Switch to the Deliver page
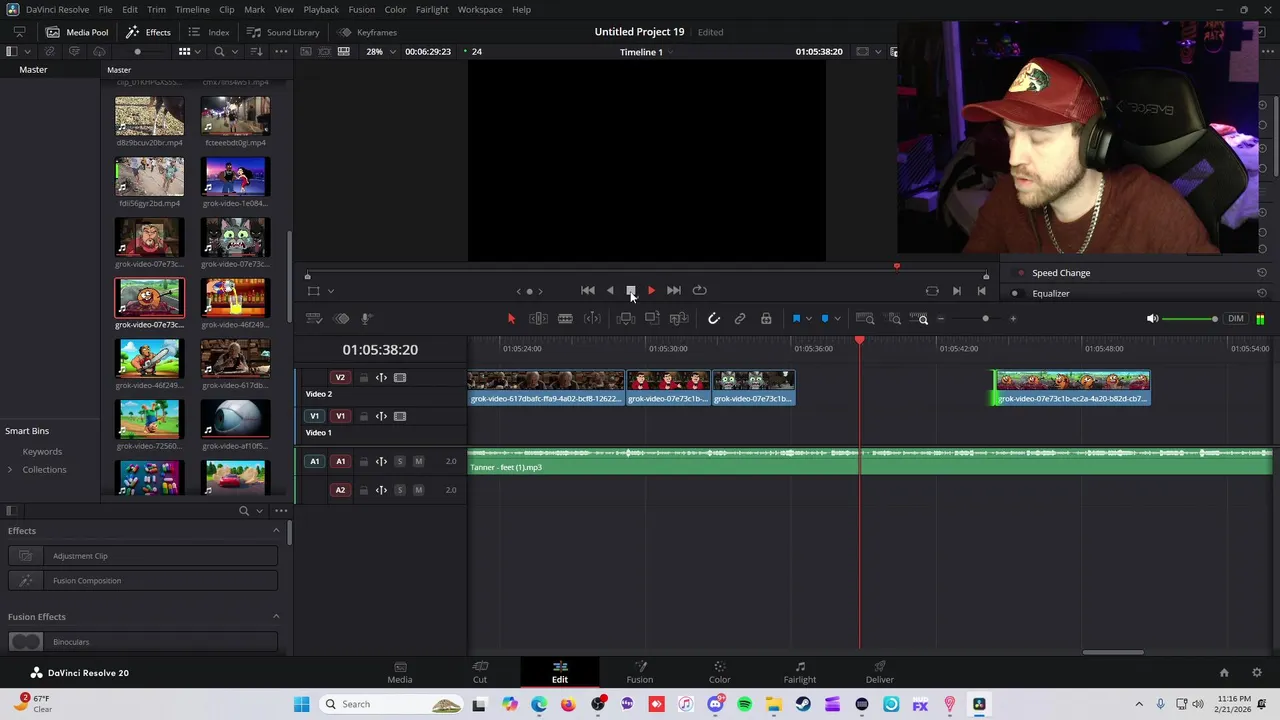The height and width of the screenshot is (720, 1280). [x=880, y=672]
